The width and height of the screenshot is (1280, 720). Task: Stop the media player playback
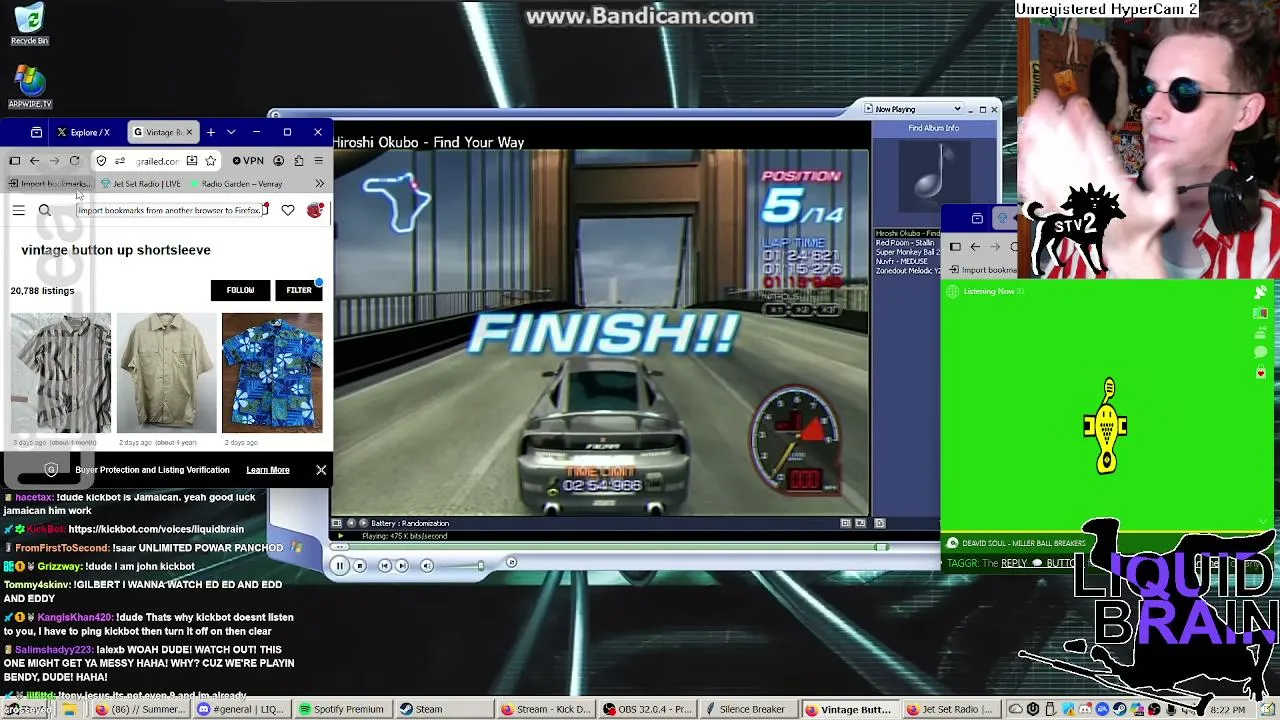(x=360, y=566)
